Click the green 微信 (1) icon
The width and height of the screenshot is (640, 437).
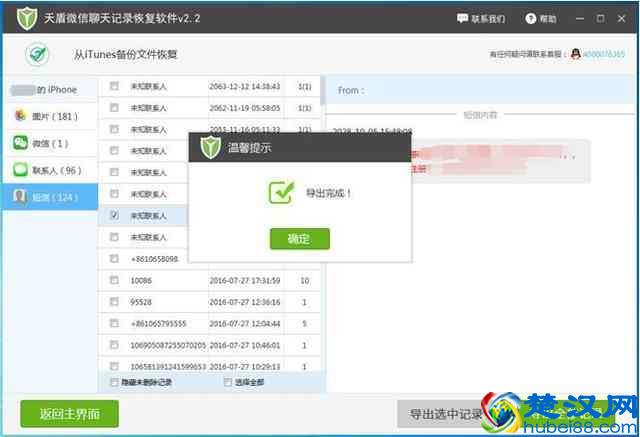[x=20, y=143]
